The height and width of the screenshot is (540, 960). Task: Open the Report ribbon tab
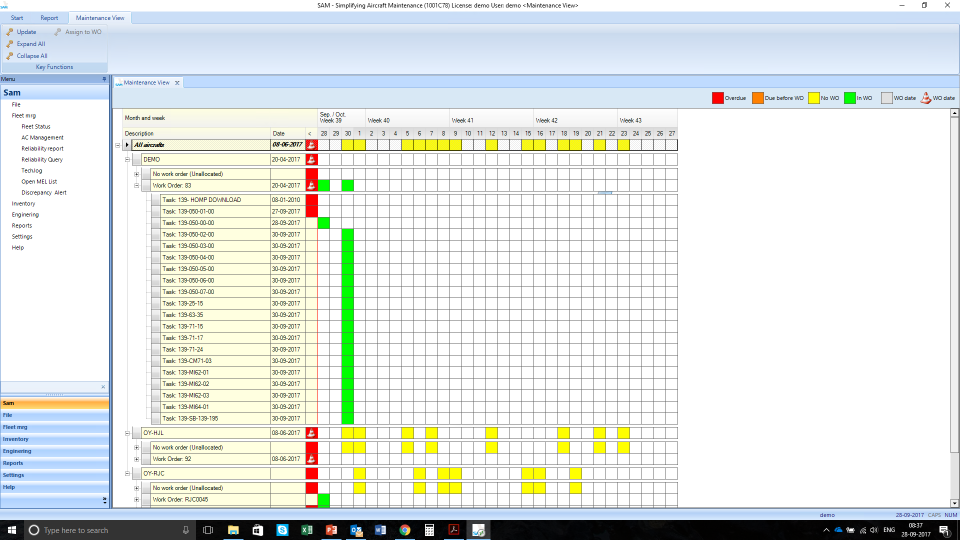[x=49, y=18]
